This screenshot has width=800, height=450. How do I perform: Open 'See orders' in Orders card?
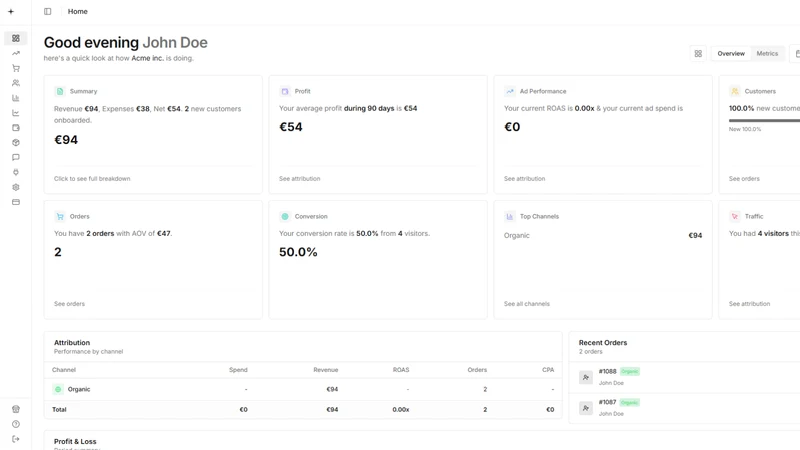69,304
